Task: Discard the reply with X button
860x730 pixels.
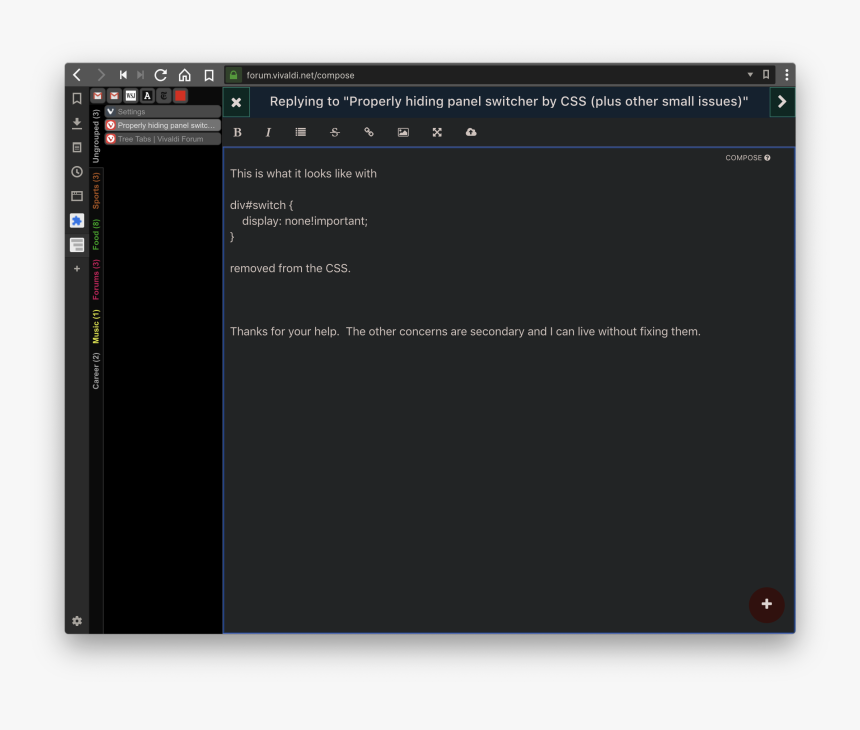Action: coord(236,102)
